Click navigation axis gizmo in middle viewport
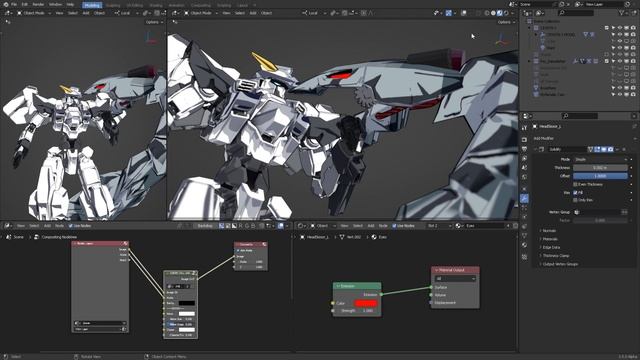The image size is (640, 360). pyautogui.click(x=502, y=40)
